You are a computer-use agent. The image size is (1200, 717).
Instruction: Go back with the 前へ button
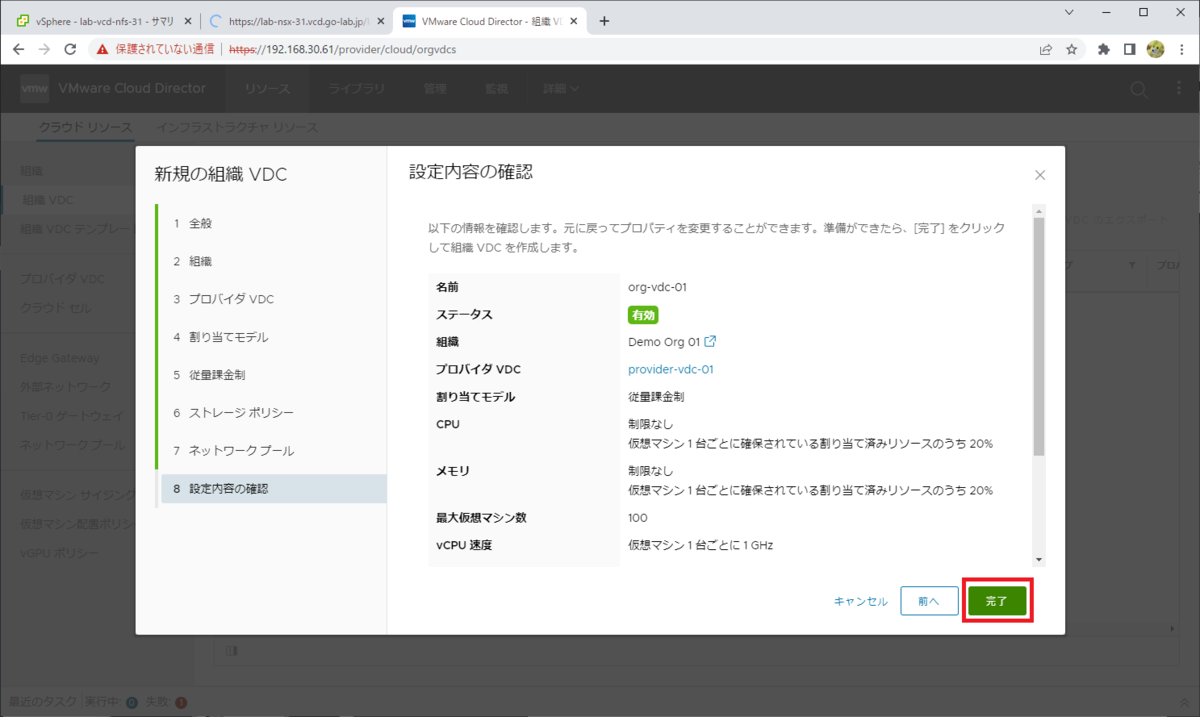[928, 601]
